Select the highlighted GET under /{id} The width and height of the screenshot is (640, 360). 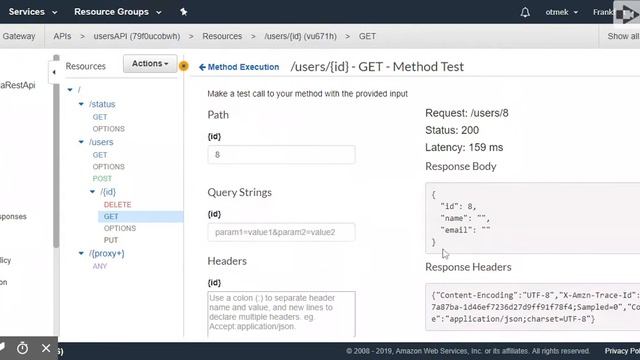[x=141, y=216]
